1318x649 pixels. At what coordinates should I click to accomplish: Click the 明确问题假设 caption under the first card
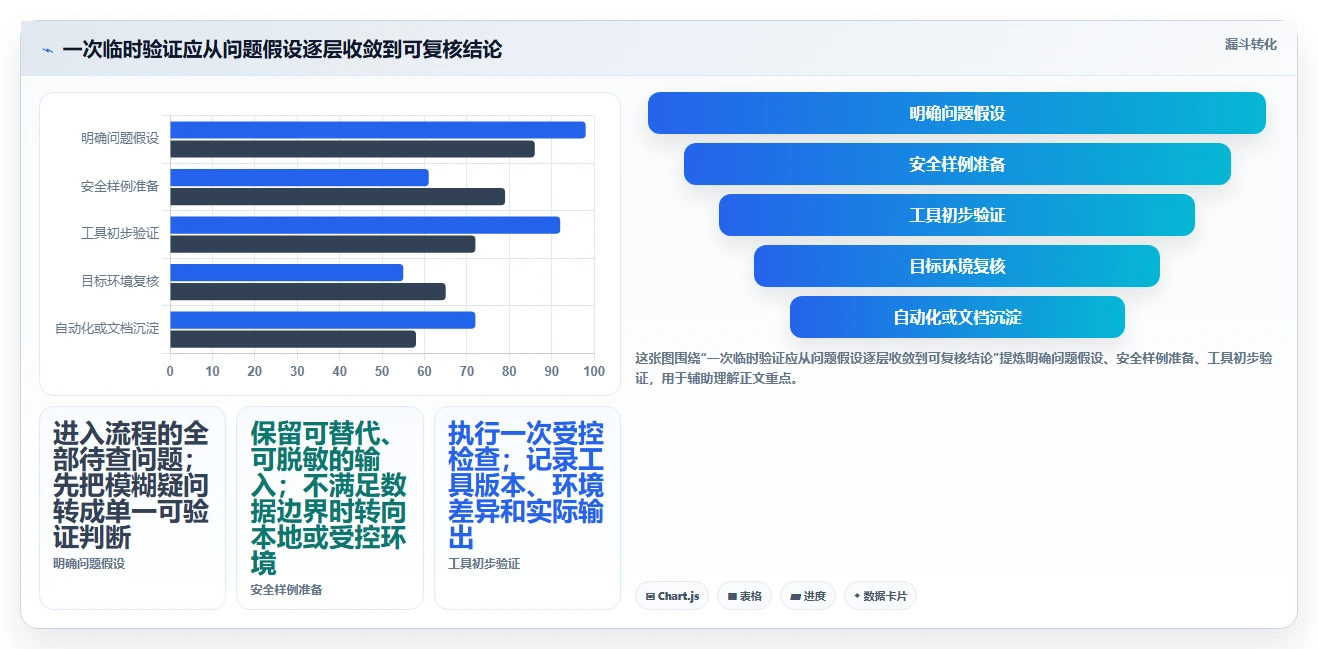pyautogui.click(x=89, y=564)
